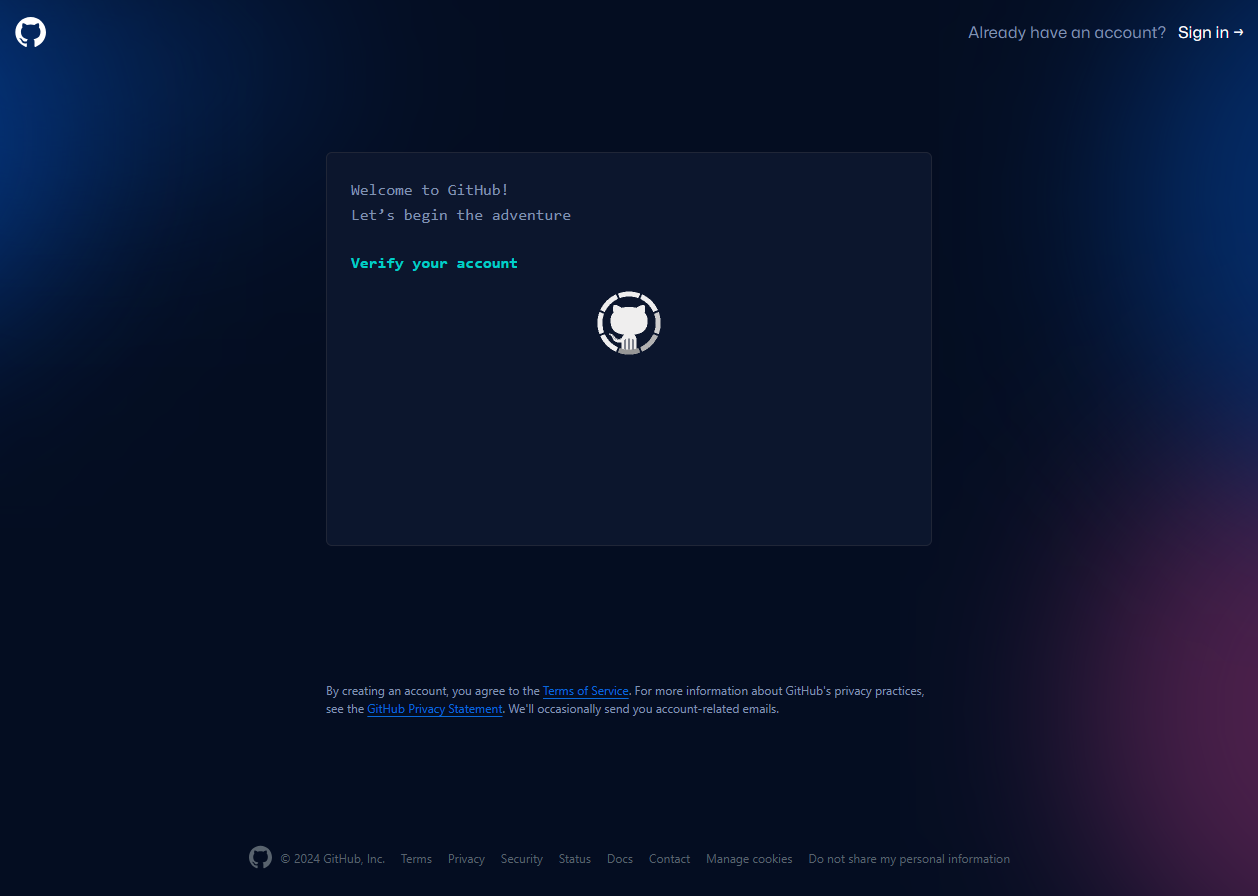Click the arrow next to Sign in
Viewport: 1258px width, 896px height.
pos(1240,32)
